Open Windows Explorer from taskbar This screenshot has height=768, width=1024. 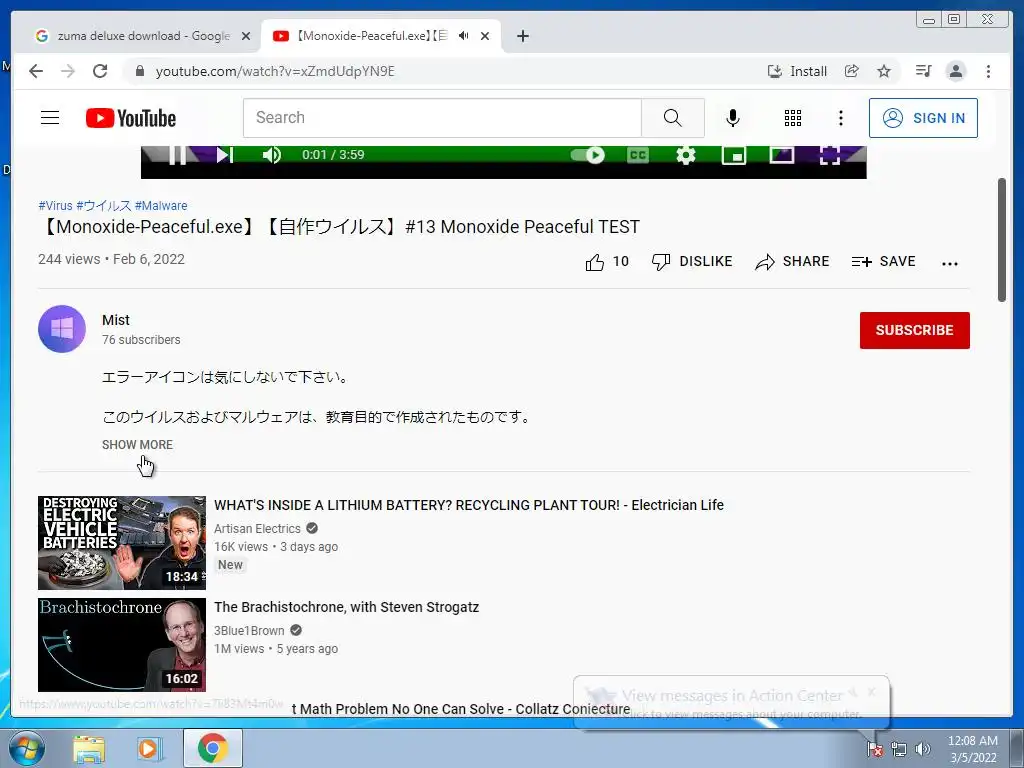coord(89,749)
